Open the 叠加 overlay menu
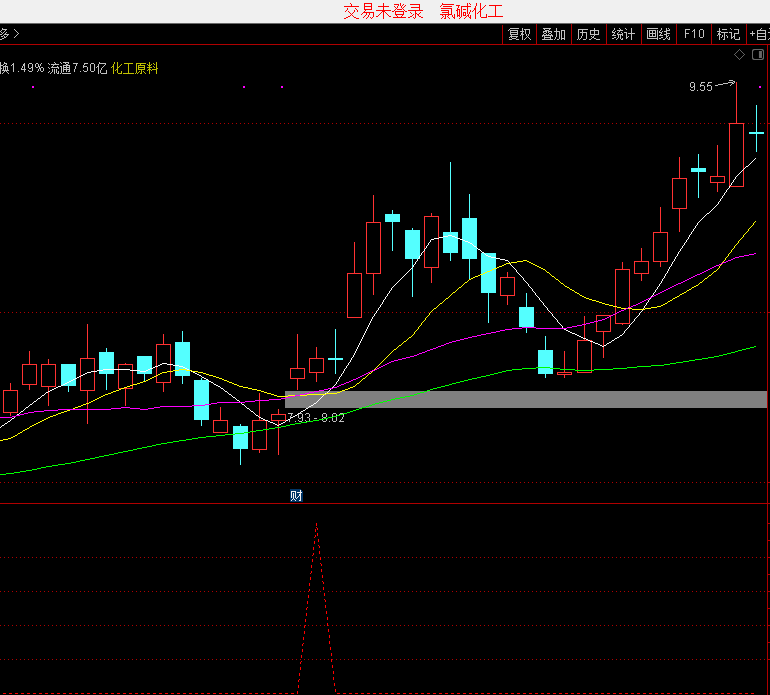The image size is (770, 695). 553,34
